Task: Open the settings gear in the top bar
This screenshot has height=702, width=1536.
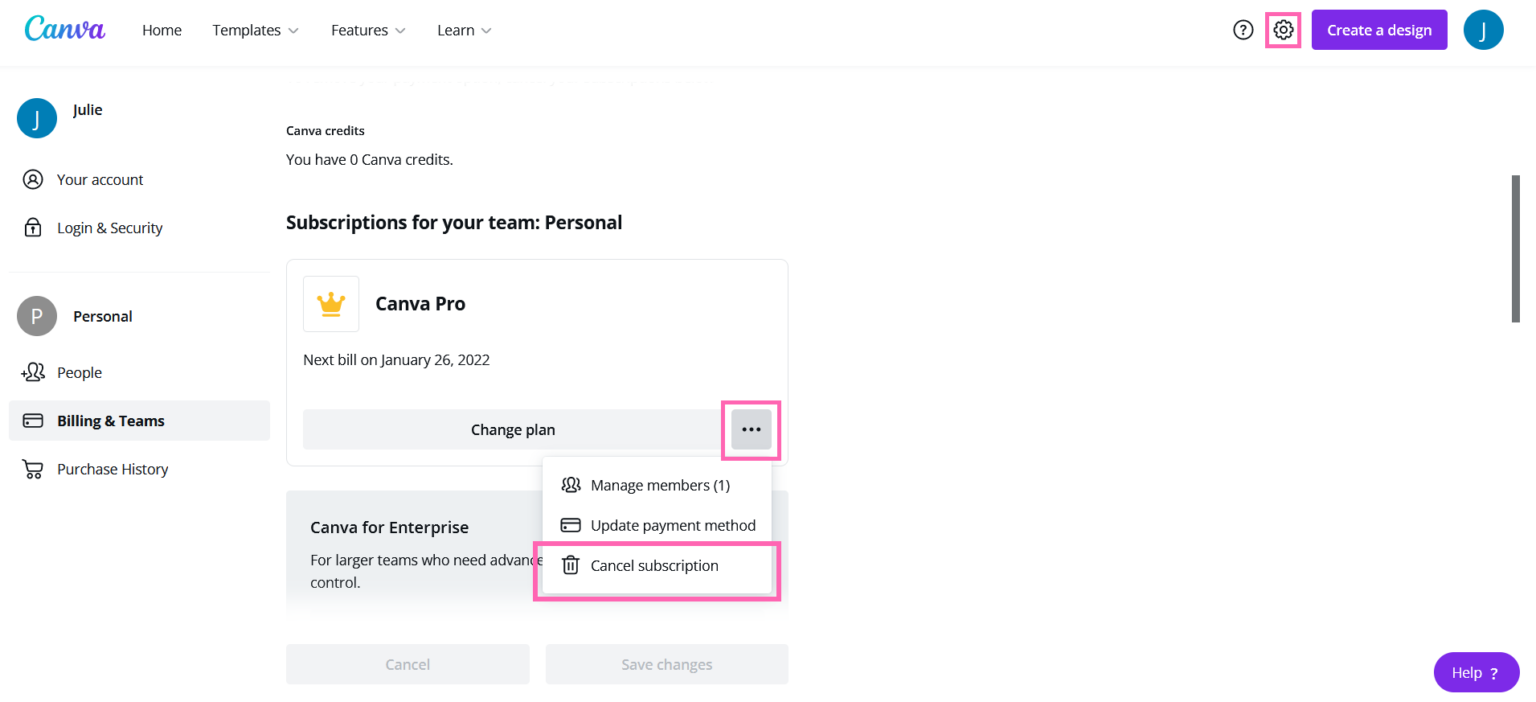Action: 1283,30
